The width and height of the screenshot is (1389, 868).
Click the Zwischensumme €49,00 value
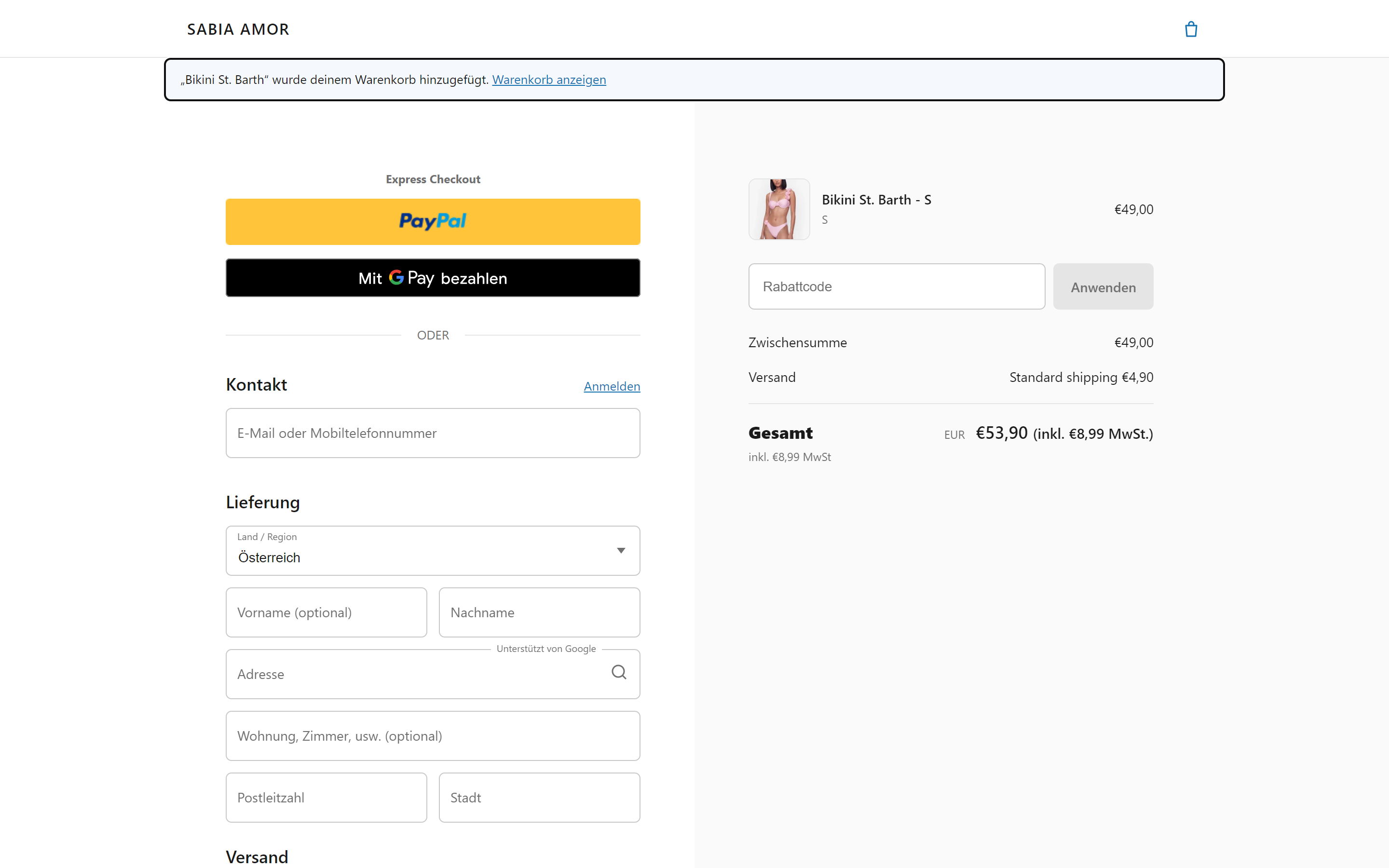1133,343
